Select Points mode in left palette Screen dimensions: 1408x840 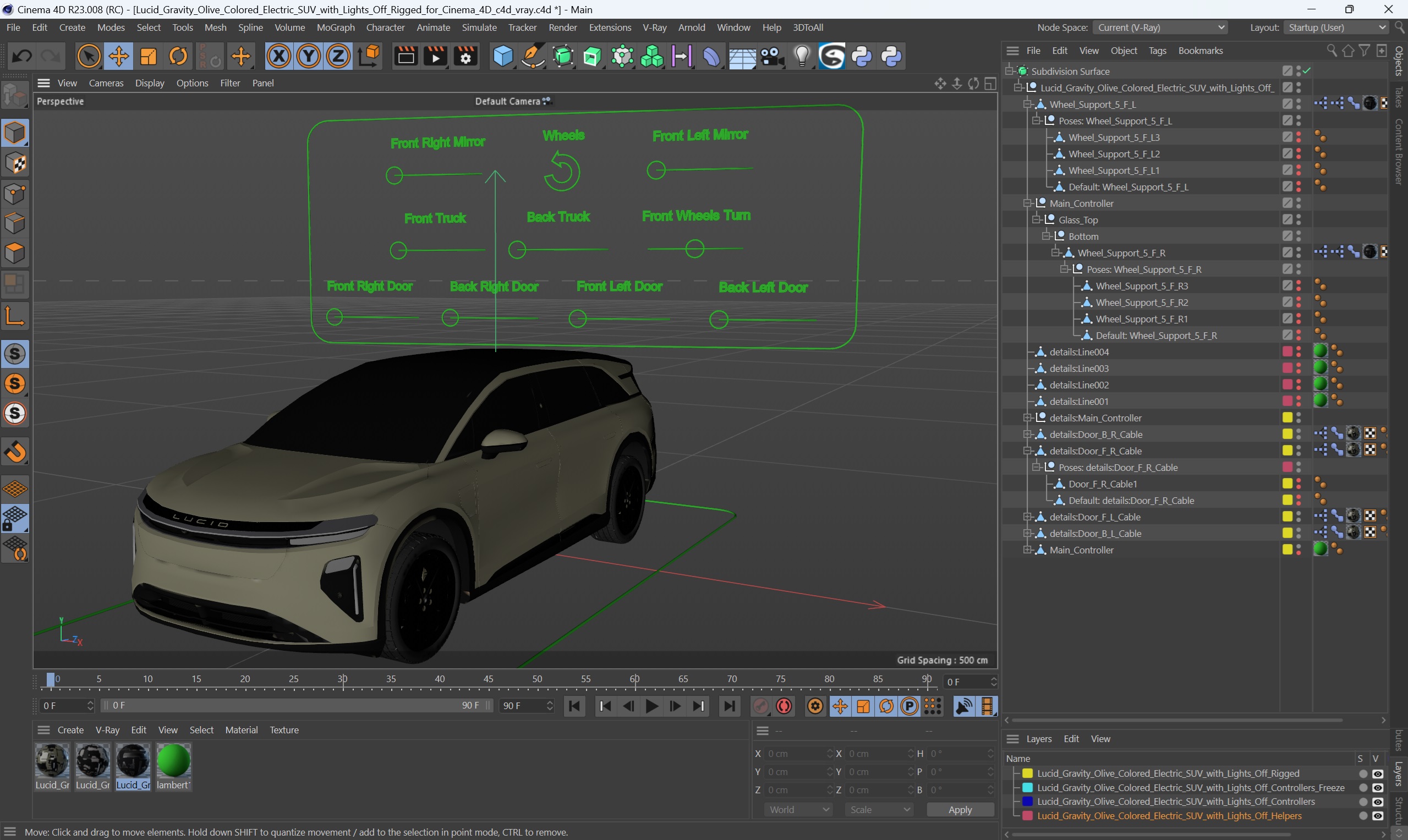[15, 194]
